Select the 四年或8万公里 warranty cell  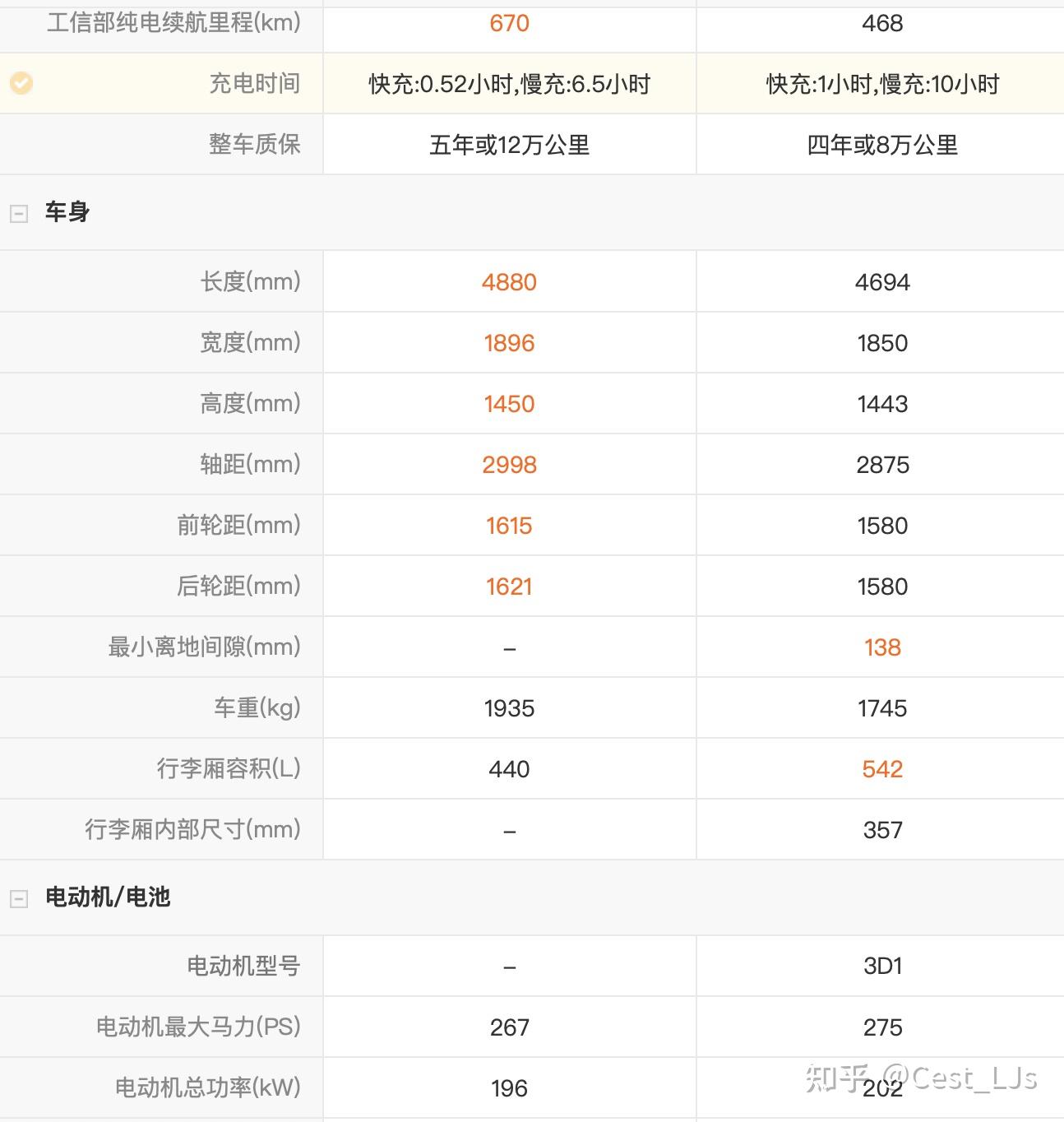pyautogui.click(x=882, y=145)
